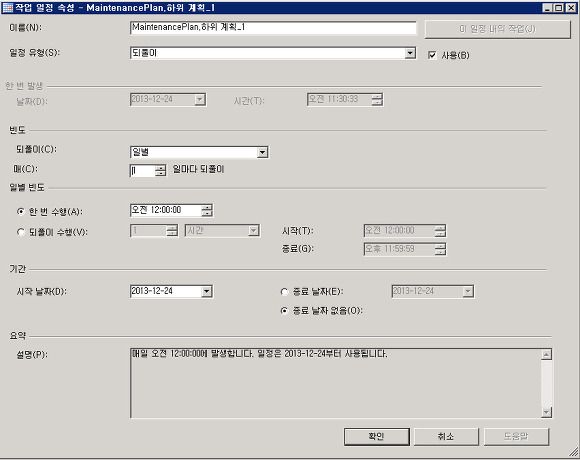Click the 일마다 되풀이 label
Image resolution: width=580 pixels, height=460 pixels.
(x=198, y=170)
